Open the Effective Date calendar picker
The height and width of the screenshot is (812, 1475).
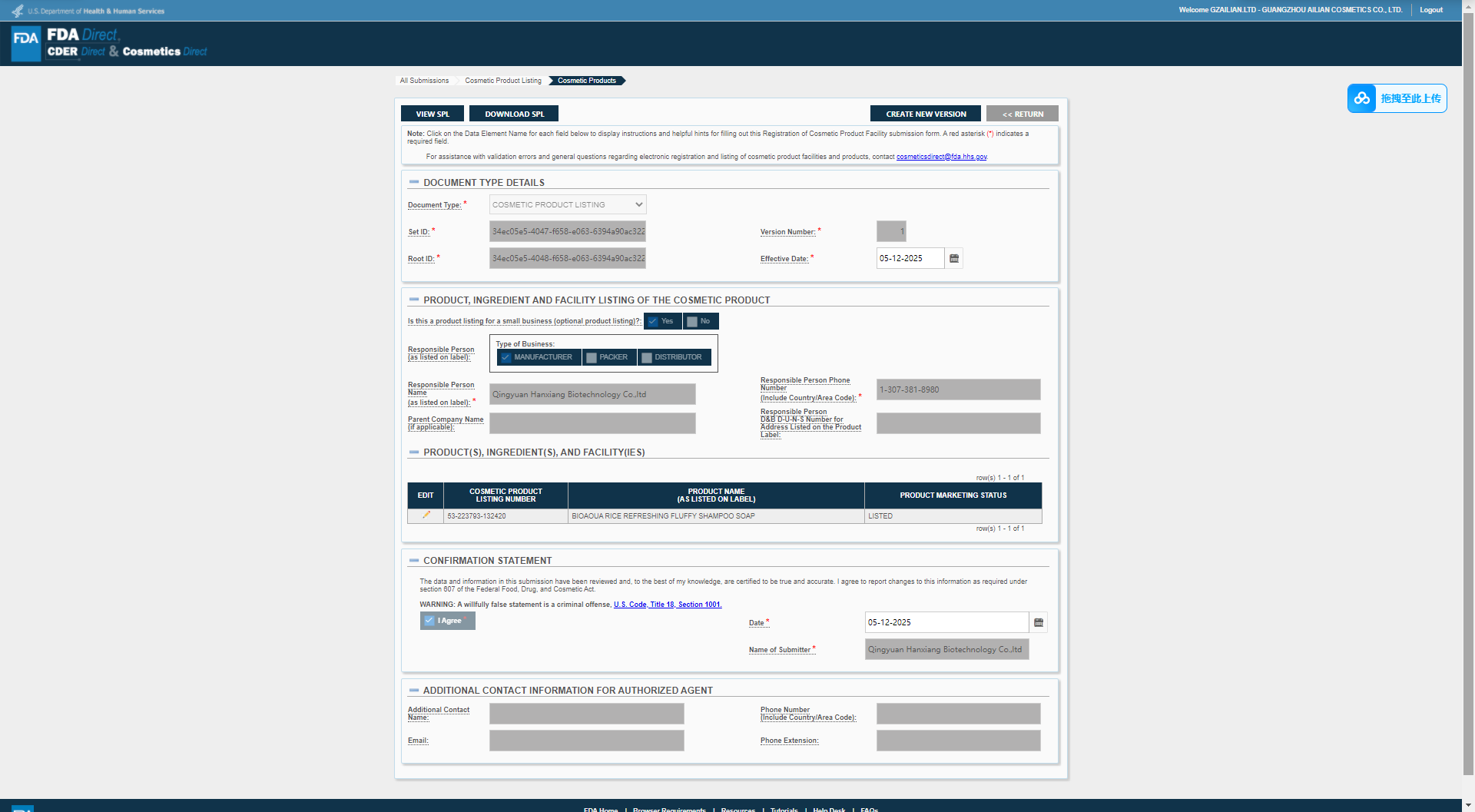(x=954, y=259)
